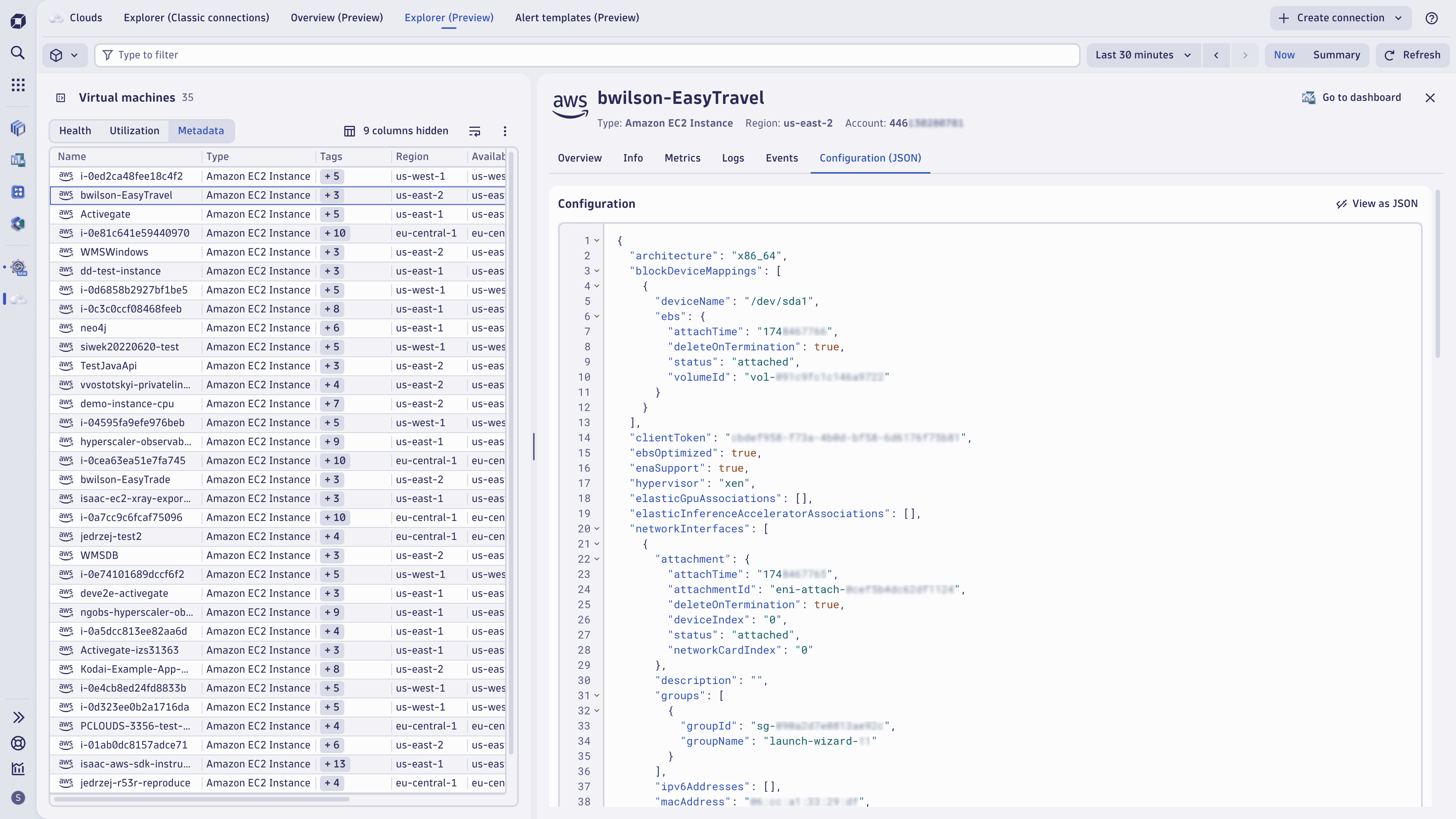Open the Last 30 minutes timeframe dropdown
This screenshot has height=819, width=1456.
tap(1144, 55)
